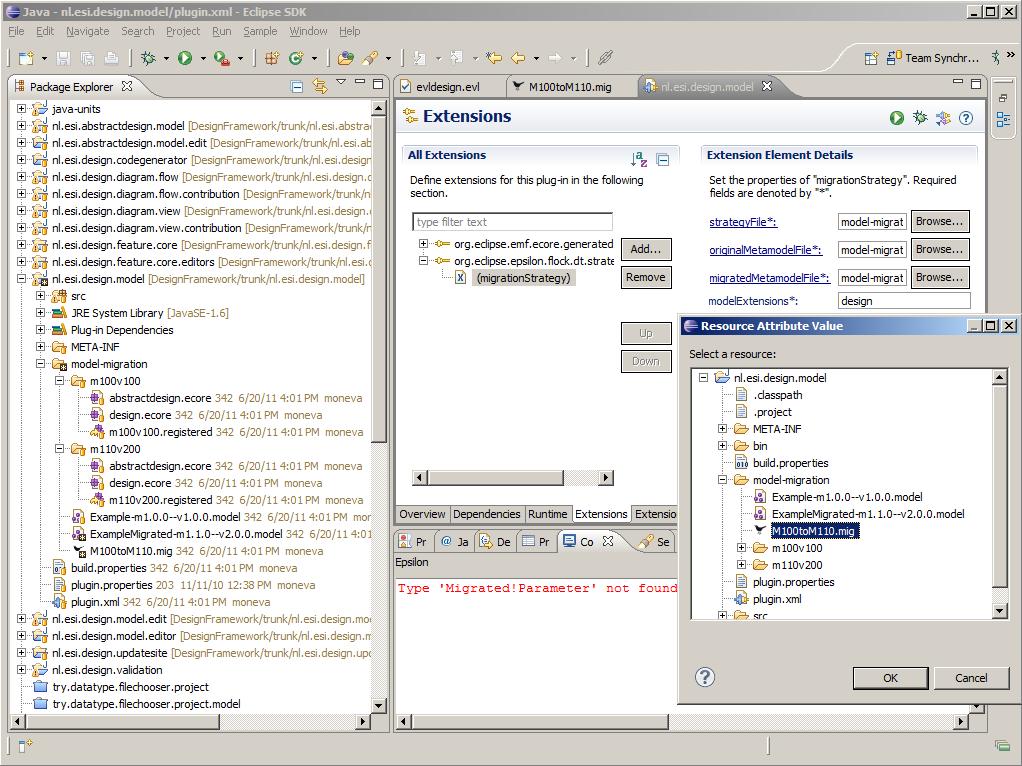Click OK in Resource Attribute Value dialog
This screenshot has width=1022, height=766.
click(x=890, y=678)
